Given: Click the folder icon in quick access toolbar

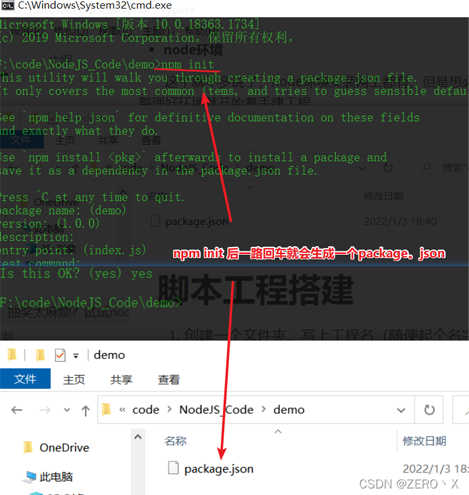Looking at the screenshot, I should [x=12, y=355].
